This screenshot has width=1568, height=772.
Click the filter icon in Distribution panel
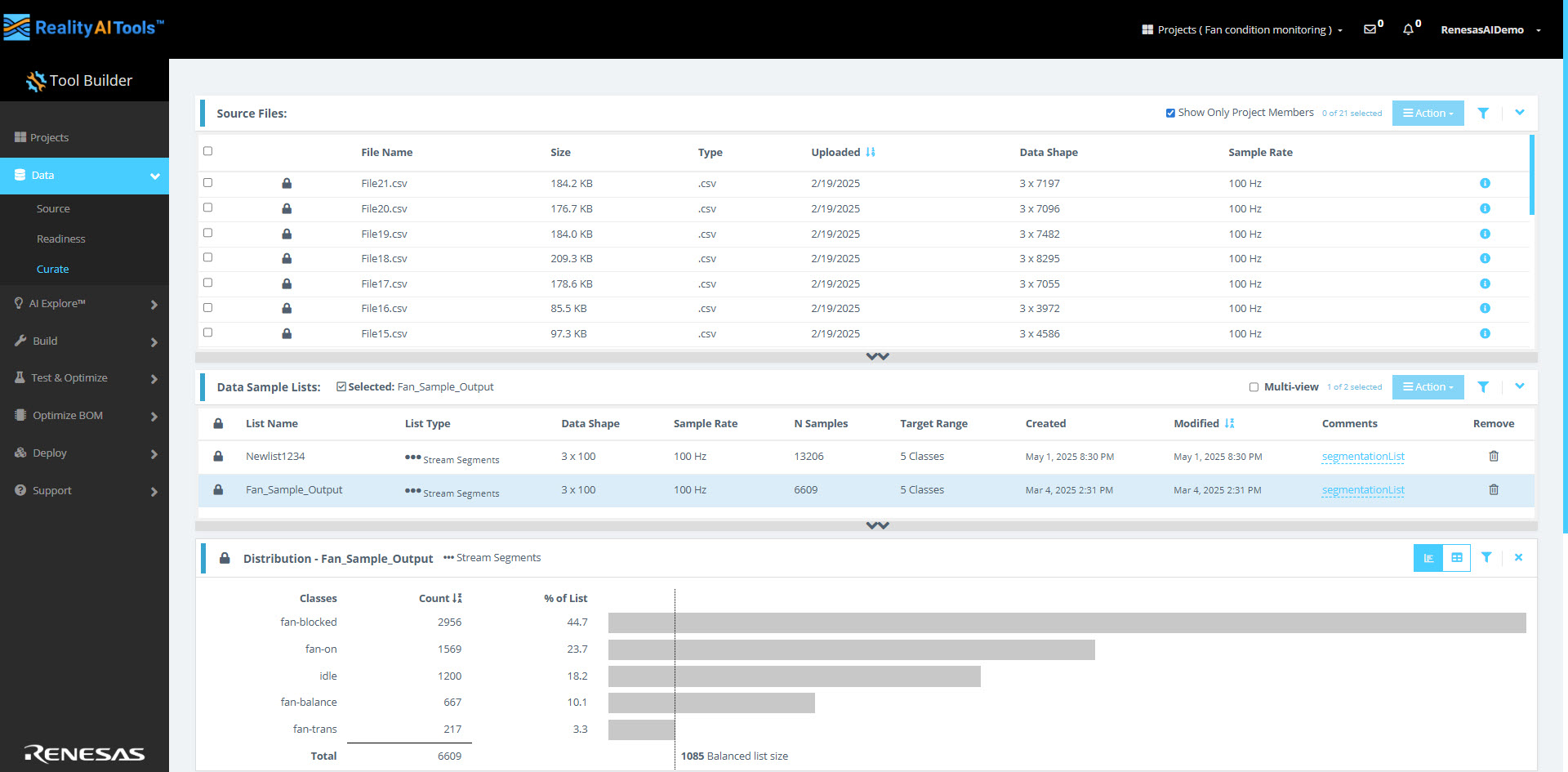click(1486, 557)
